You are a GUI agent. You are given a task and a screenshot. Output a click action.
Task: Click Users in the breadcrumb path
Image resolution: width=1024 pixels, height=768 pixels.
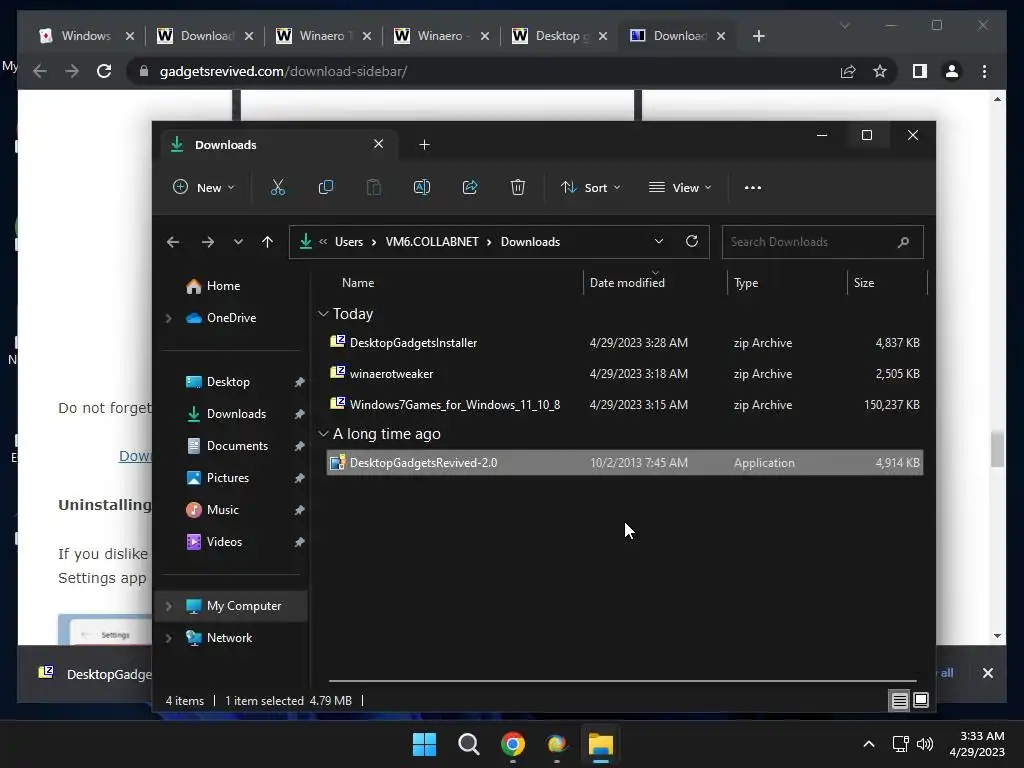(x=349, y=242)
